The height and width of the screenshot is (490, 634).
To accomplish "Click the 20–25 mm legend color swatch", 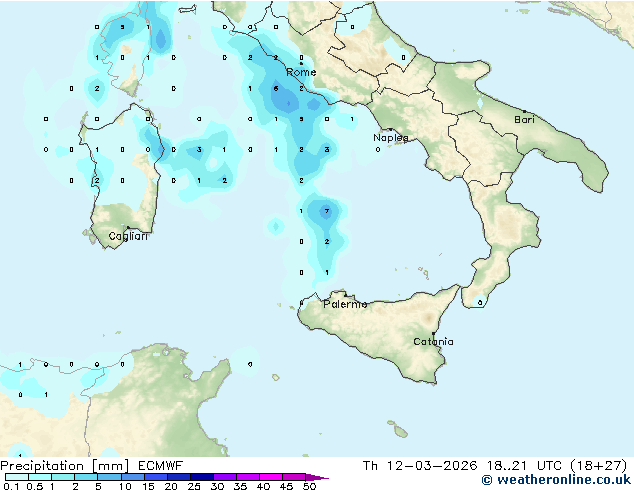I will coord(178,477).
